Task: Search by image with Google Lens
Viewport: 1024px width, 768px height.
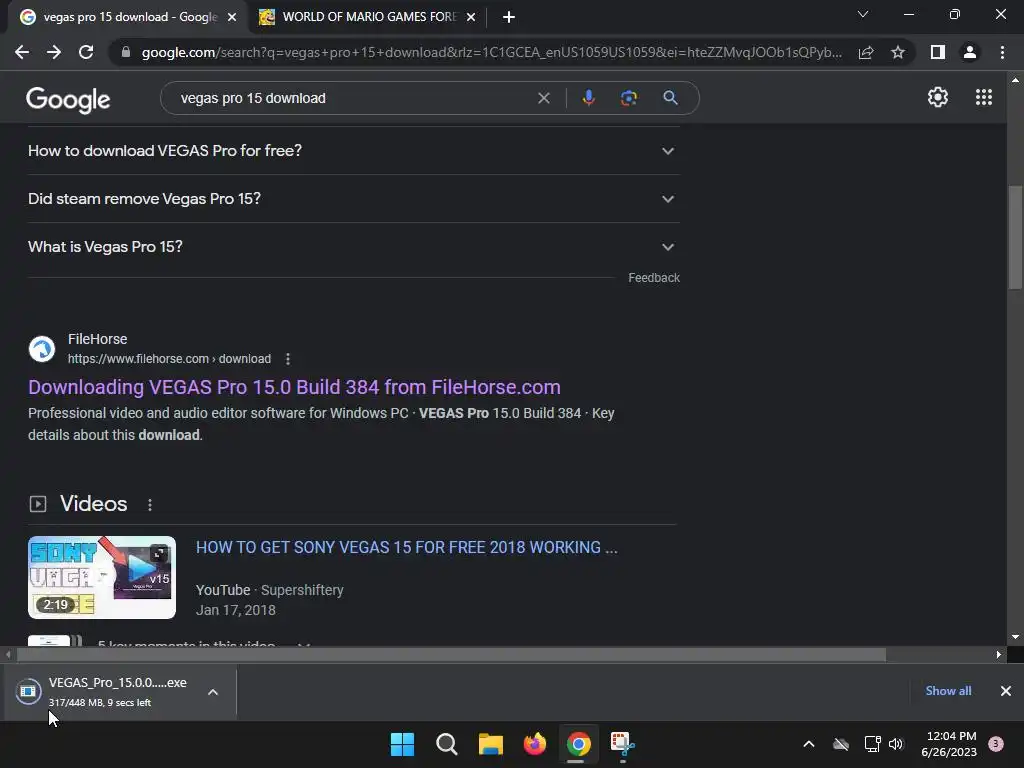Action: [x=628, y=98]
